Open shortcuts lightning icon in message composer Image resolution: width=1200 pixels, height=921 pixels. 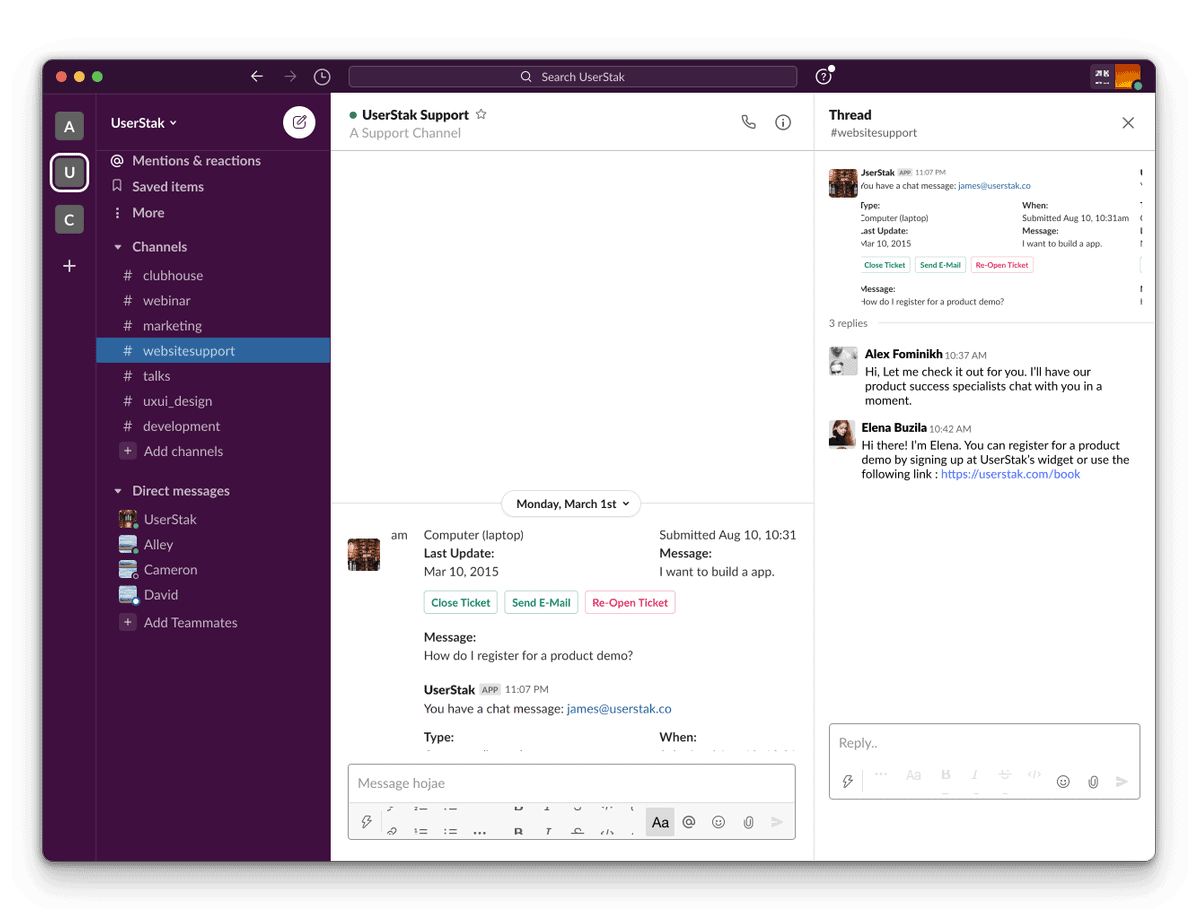[367, 822]
